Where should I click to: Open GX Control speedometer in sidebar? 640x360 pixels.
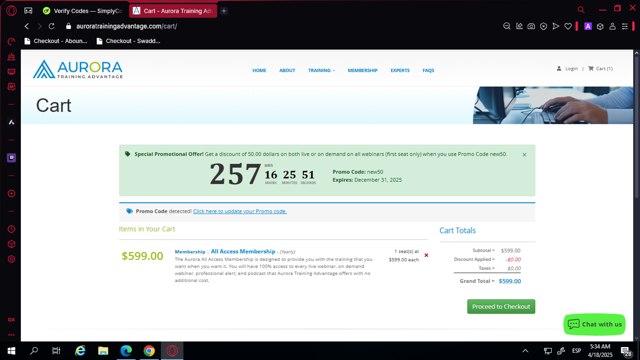coord(11,42)
